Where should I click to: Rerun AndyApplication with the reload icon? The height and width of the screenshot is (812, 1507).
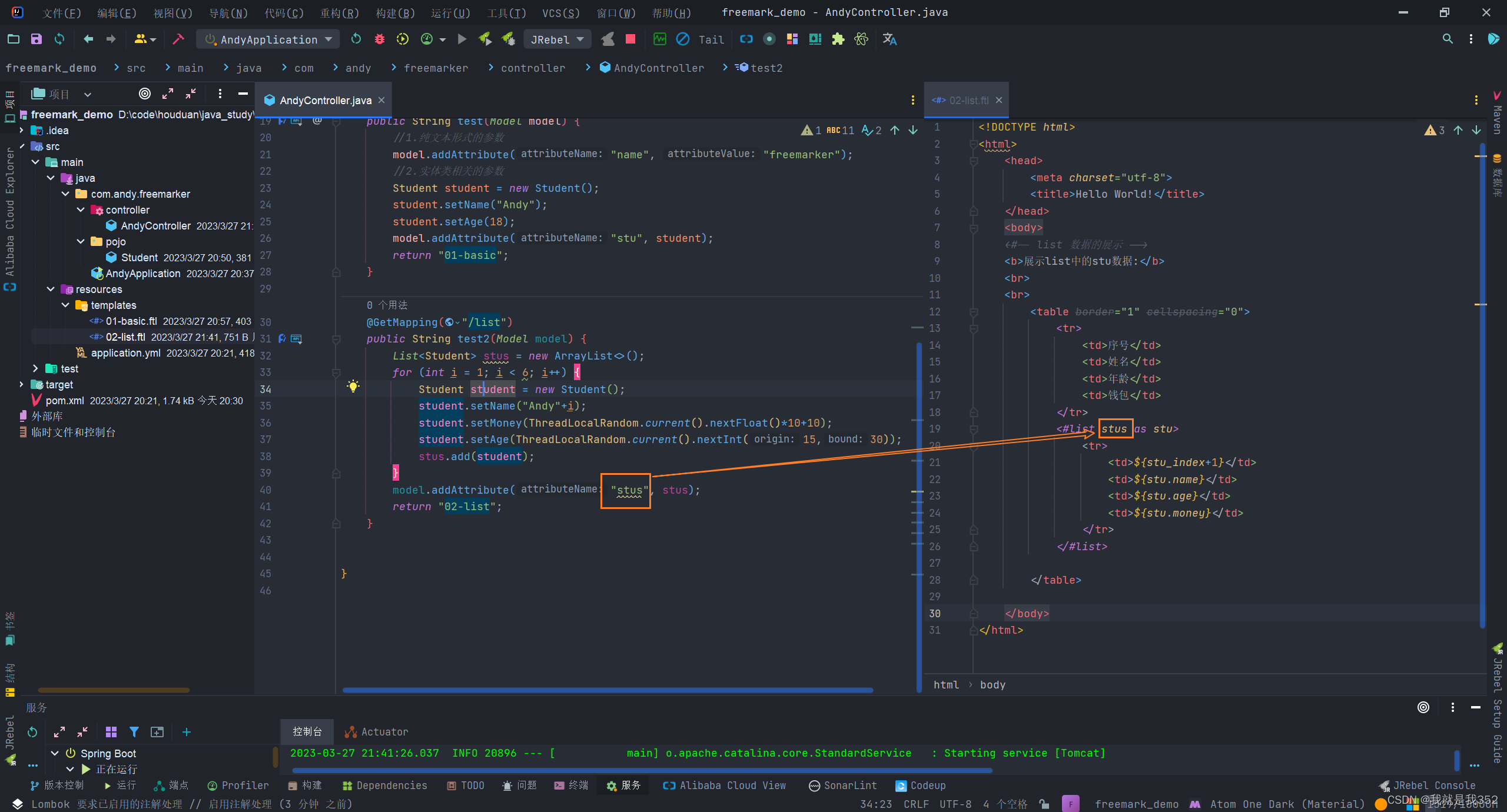tap(356, 39)
